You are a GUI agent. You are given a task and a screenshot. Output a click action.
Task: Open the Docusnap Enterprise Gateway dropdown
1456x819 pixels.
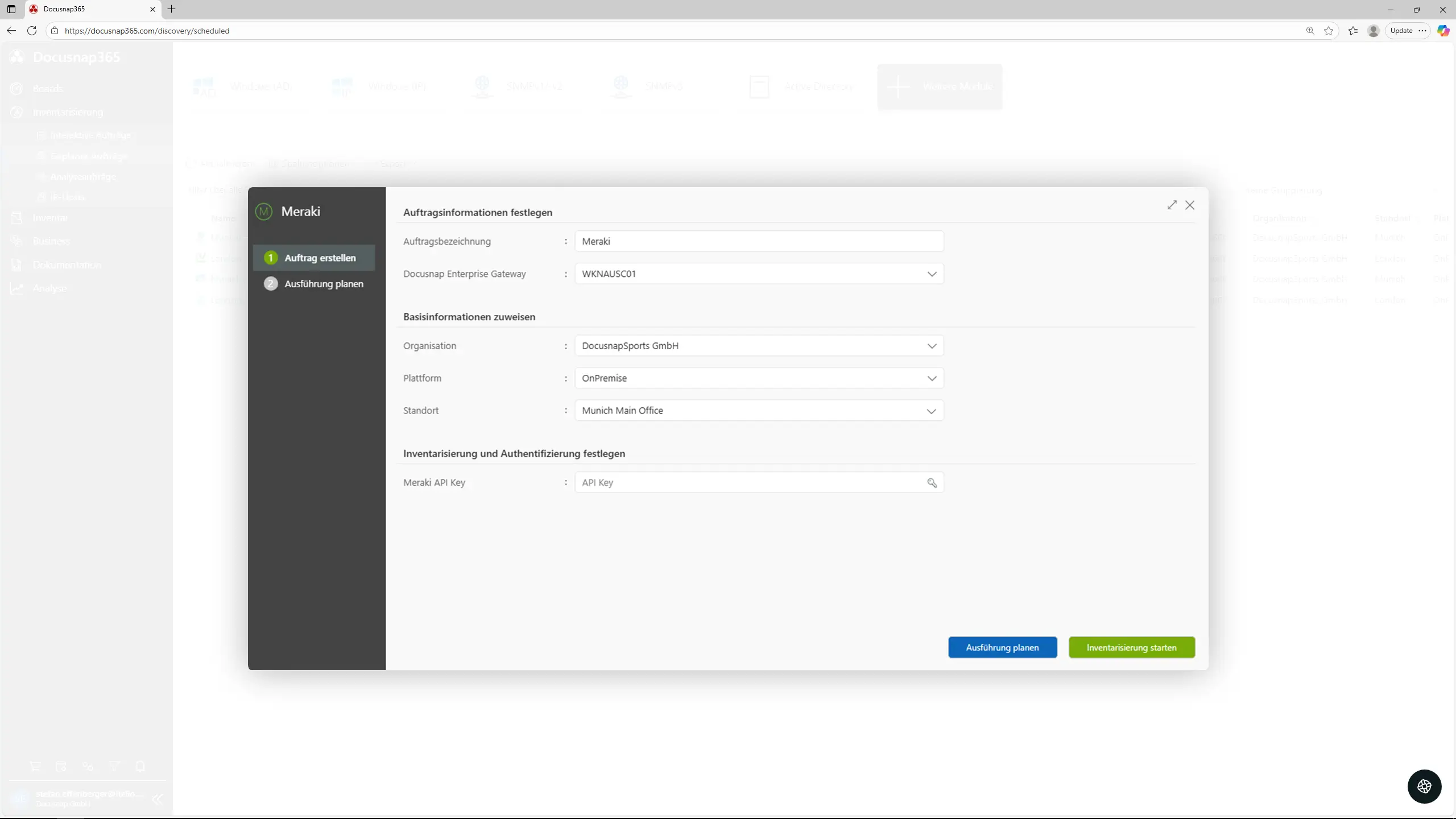click(759, 274)
